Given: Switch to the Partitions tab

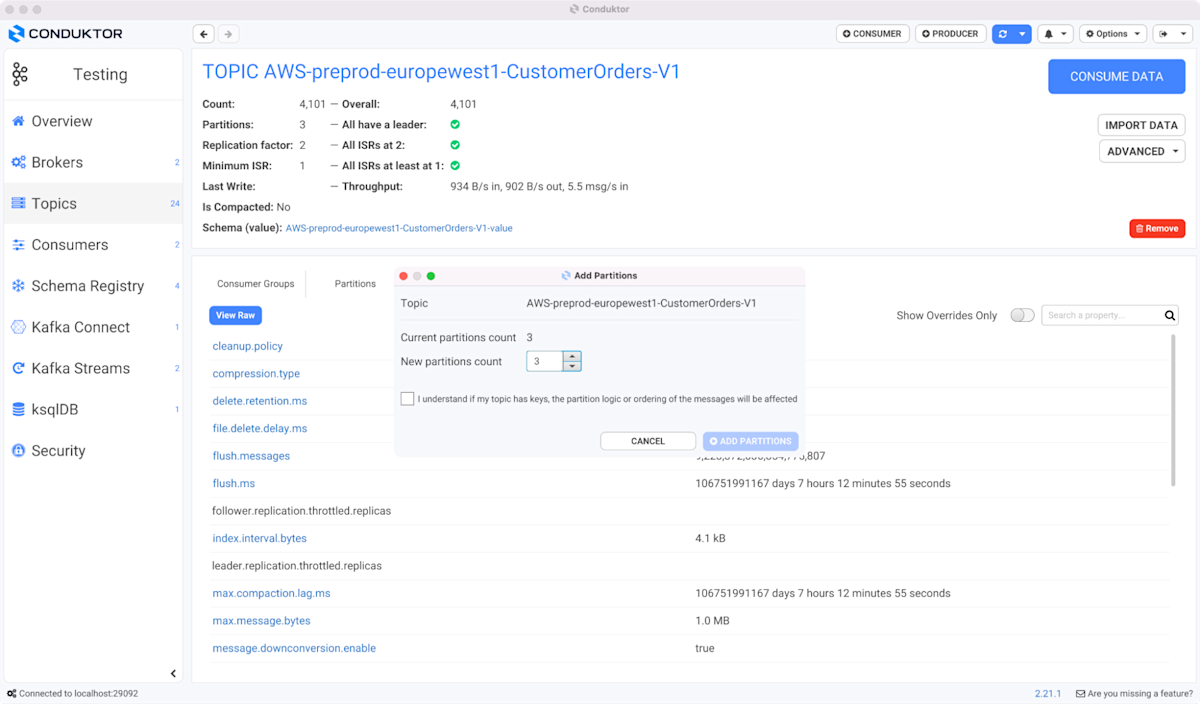Looking at the screenshot, I should (x=355, y=284).
